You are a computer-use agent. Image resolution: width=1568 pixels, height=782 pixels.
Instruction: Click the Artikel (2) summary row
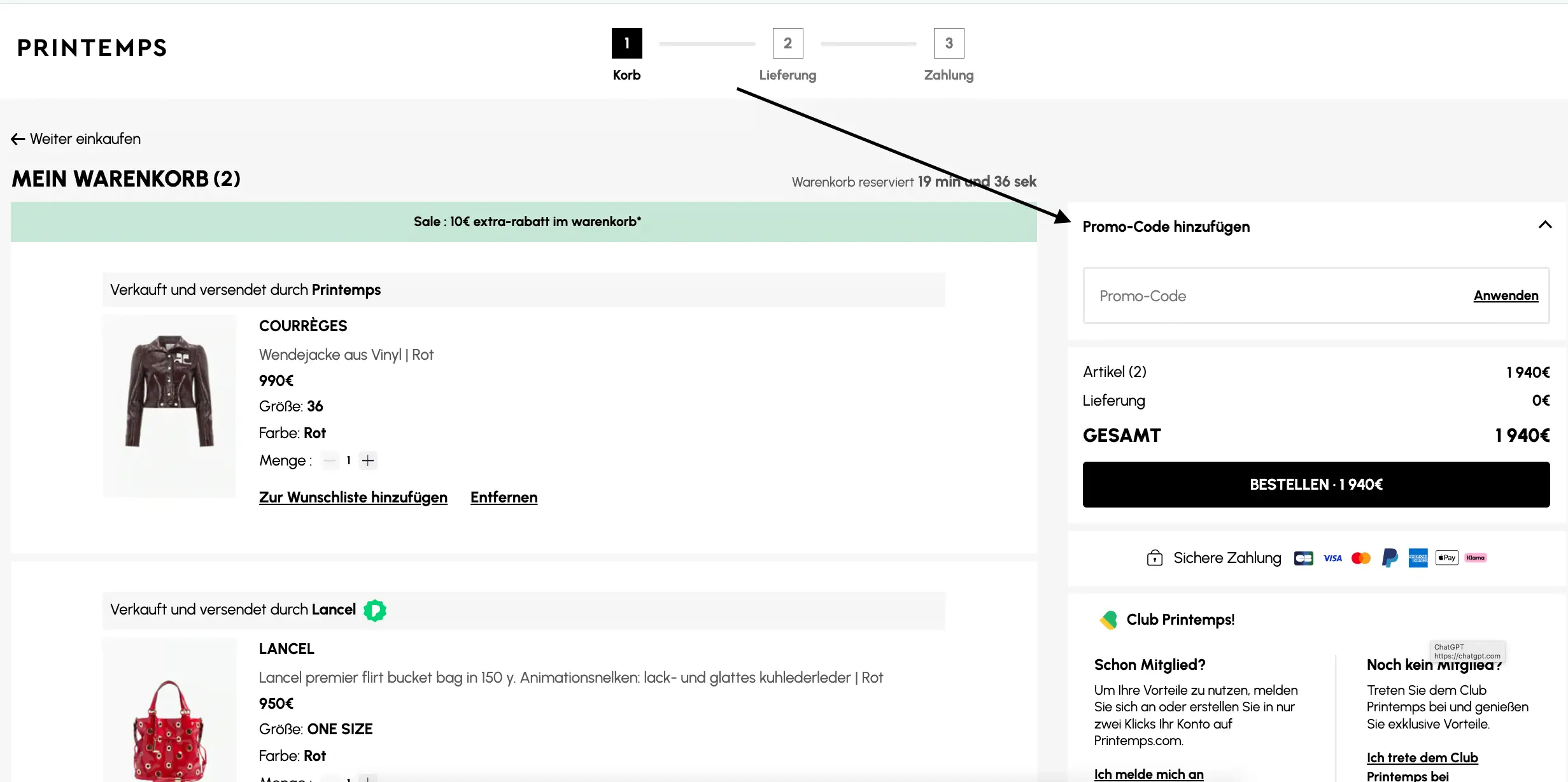[x=1316, y=372]
